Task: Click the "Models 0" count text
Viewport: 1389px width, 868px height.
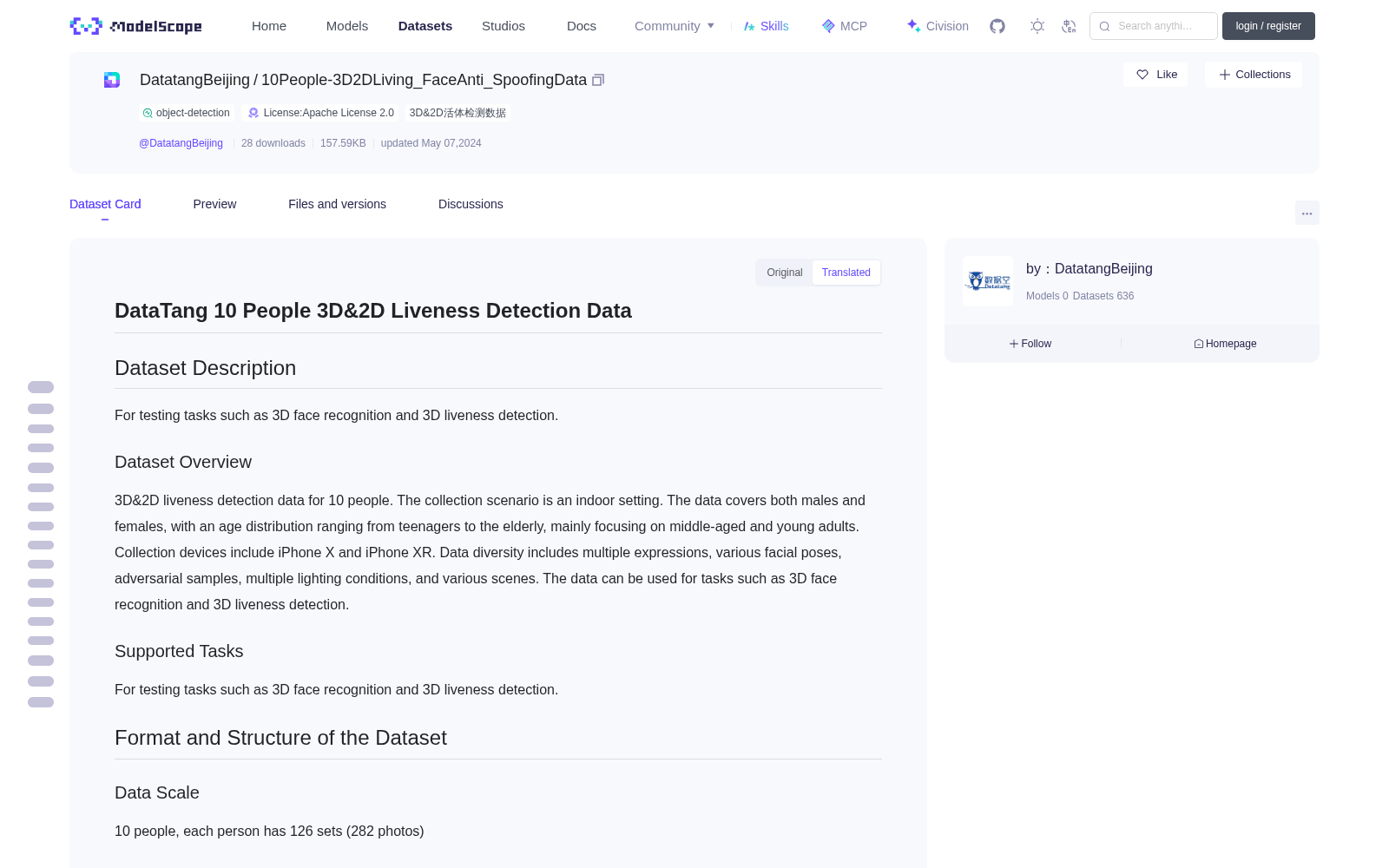Action: pos(1047,296)
